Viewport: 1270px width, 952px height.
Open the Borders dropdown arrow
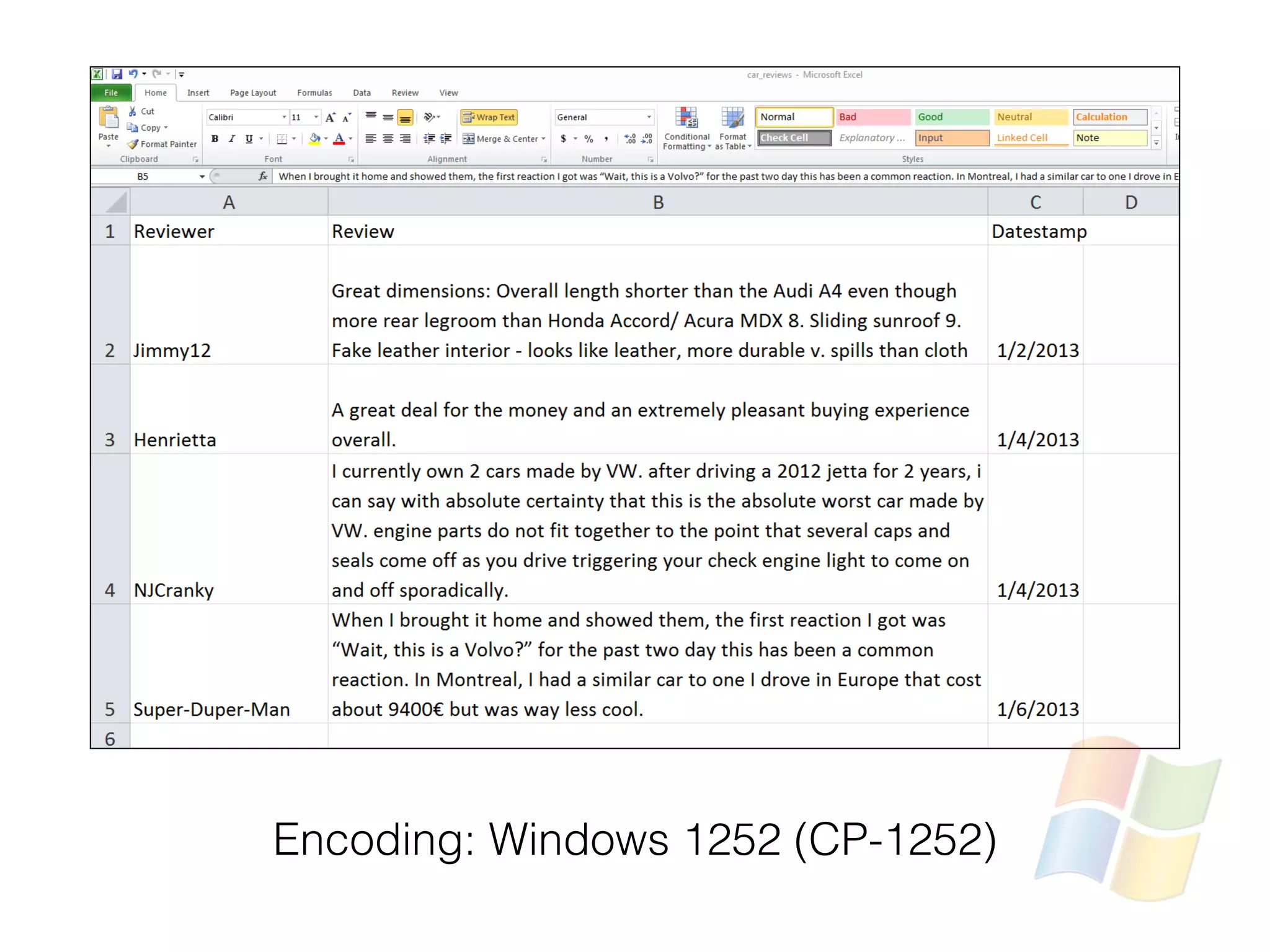(294, 139)
